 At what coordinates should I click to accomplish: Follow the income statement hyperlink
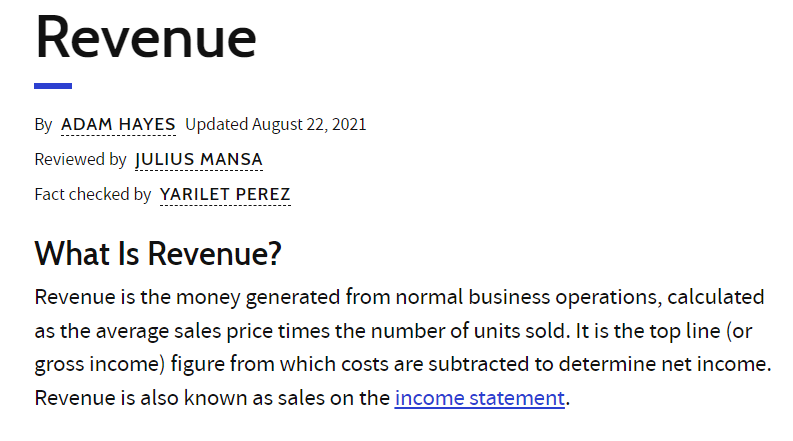[479, 398]
